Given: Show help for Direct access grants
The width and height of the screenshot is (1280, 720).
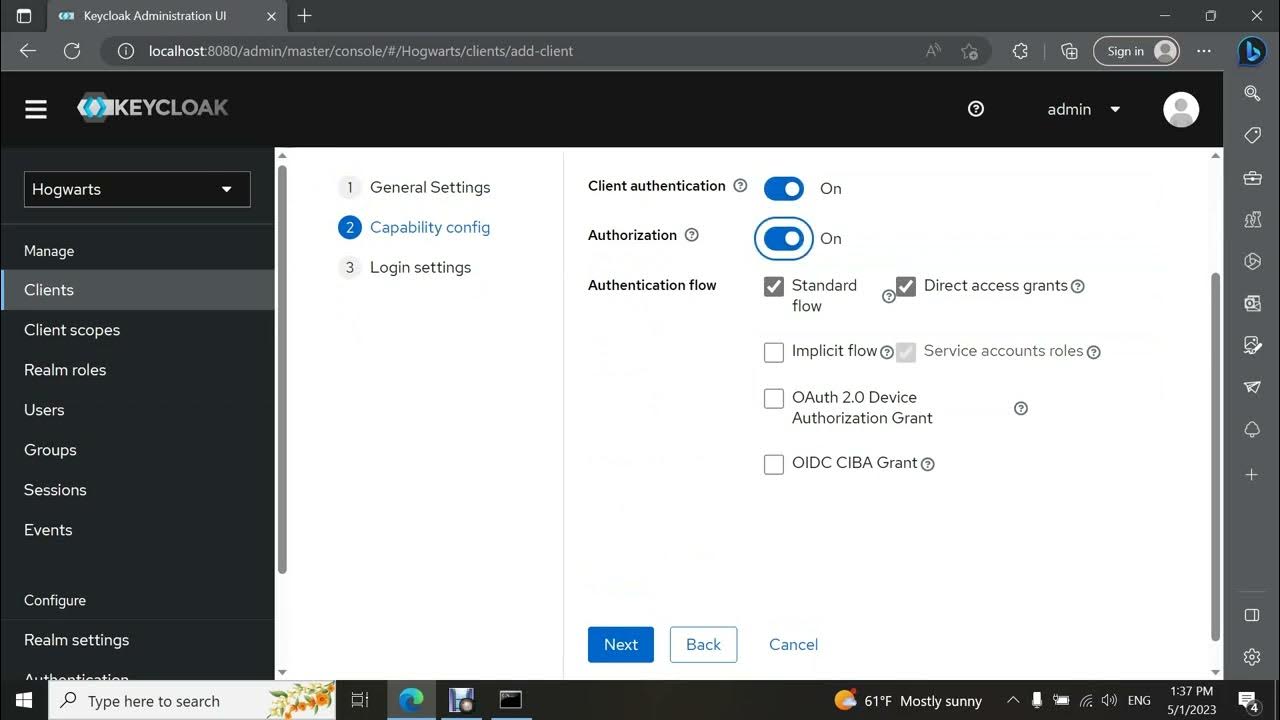Looking at the screenshot, I should pyautogui.click(x=1078, y=286).
